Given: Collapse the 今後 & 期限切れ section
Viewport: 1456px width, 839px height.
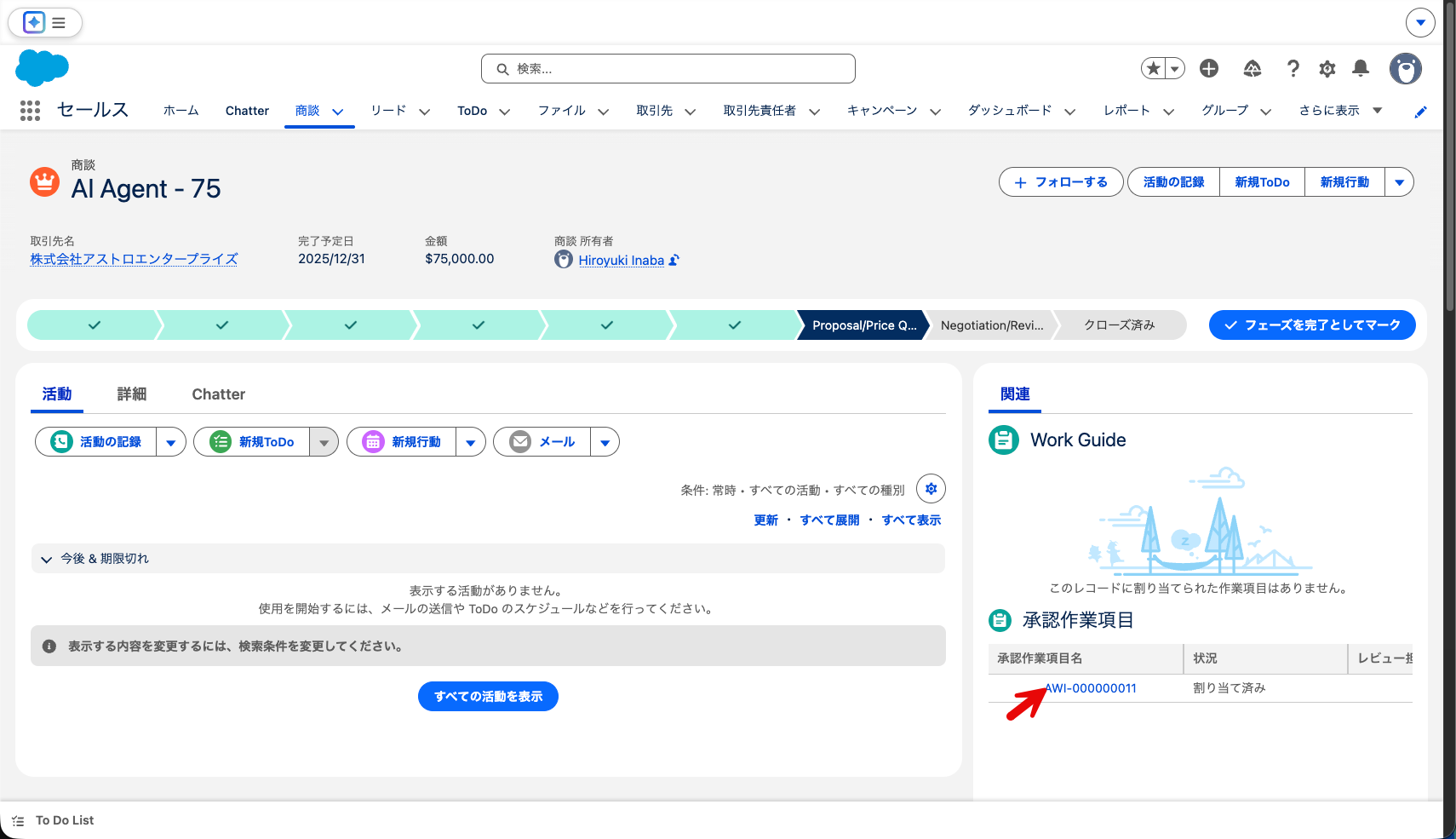Looking at the screenshot, I should point(488,559).
